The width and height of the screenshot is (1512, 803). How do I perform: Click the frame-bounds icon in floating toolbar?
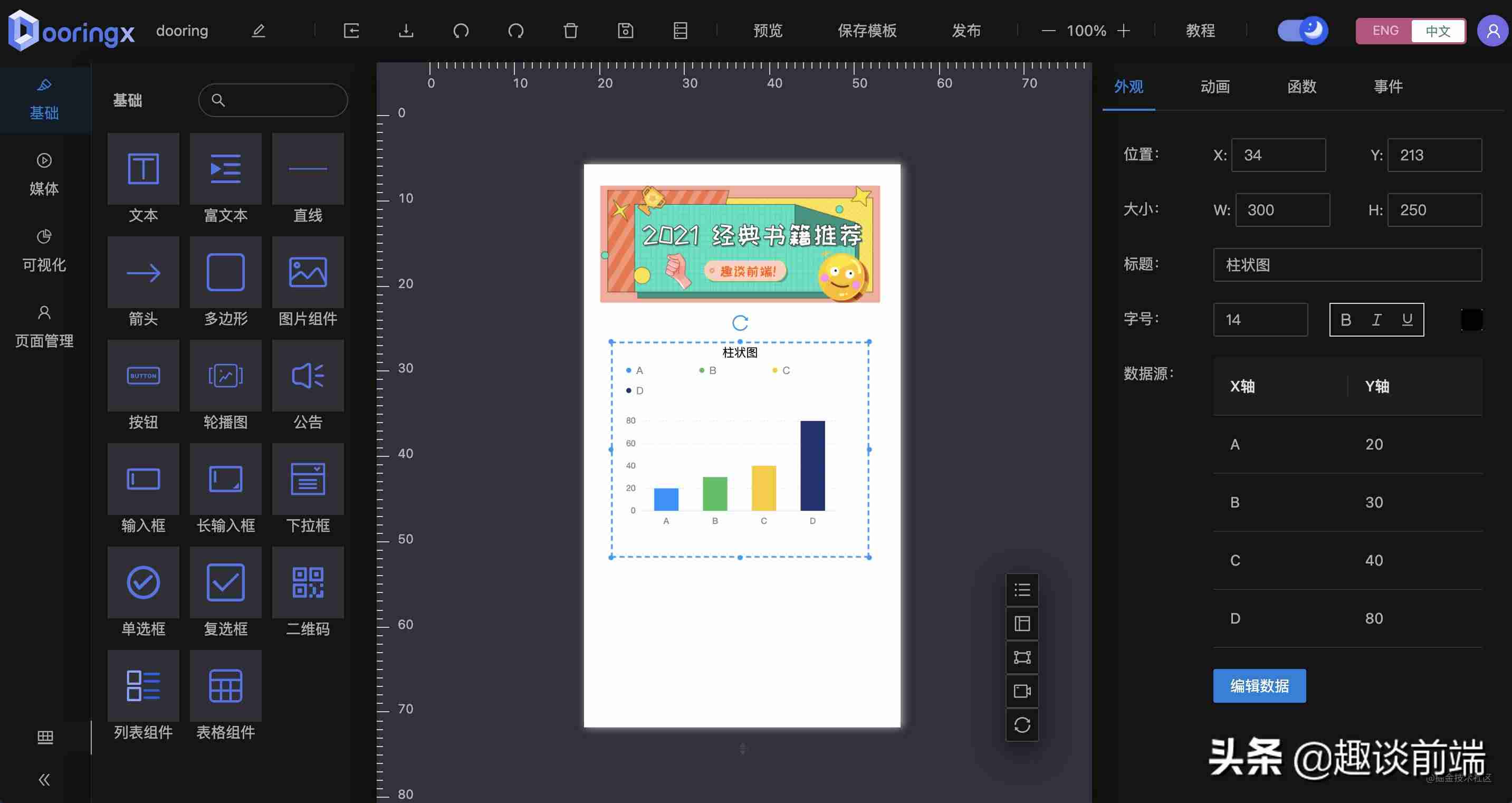point(1022,657)
